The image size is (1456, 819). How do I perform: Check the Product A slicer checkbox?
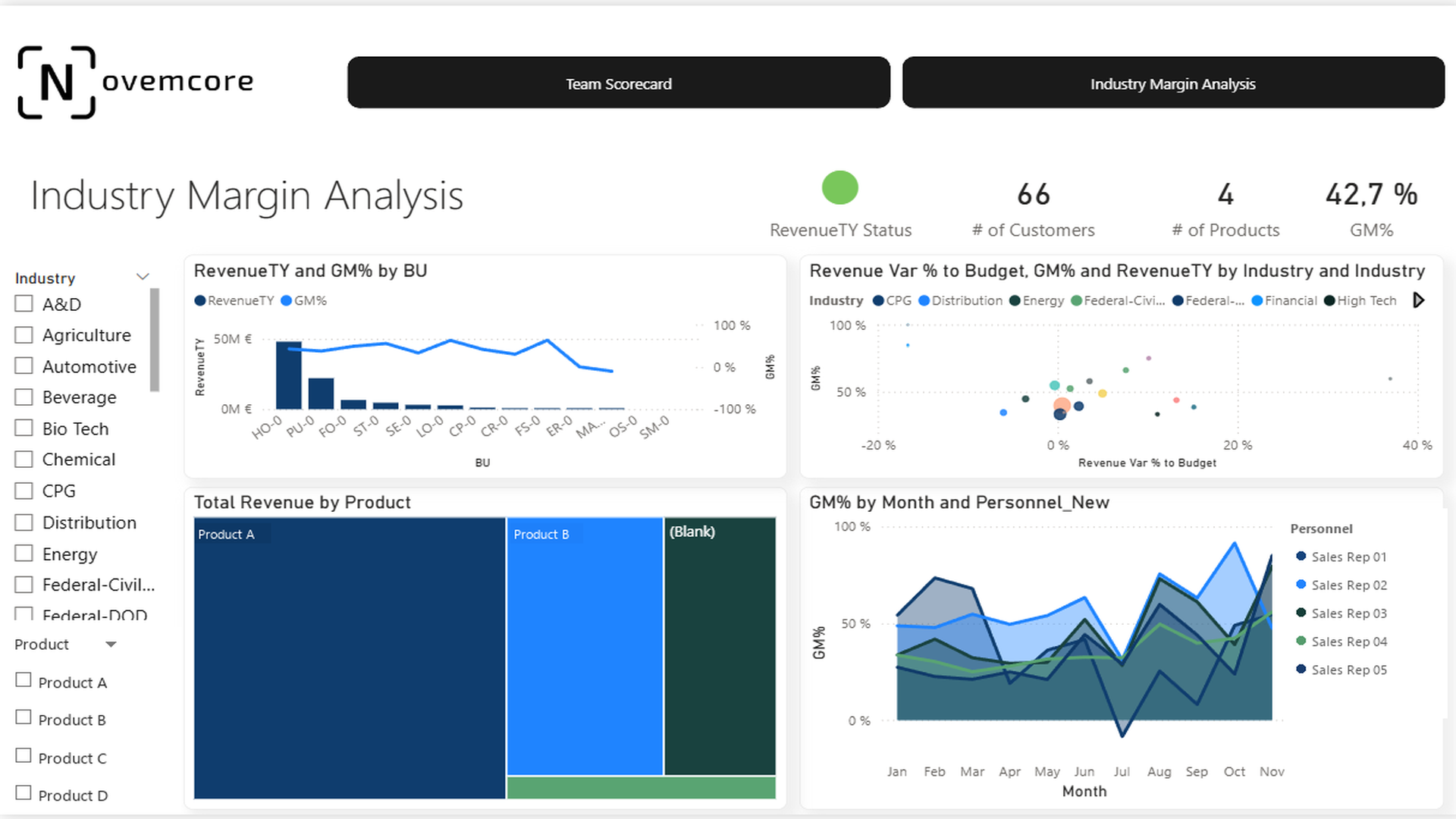pos(24,679)
